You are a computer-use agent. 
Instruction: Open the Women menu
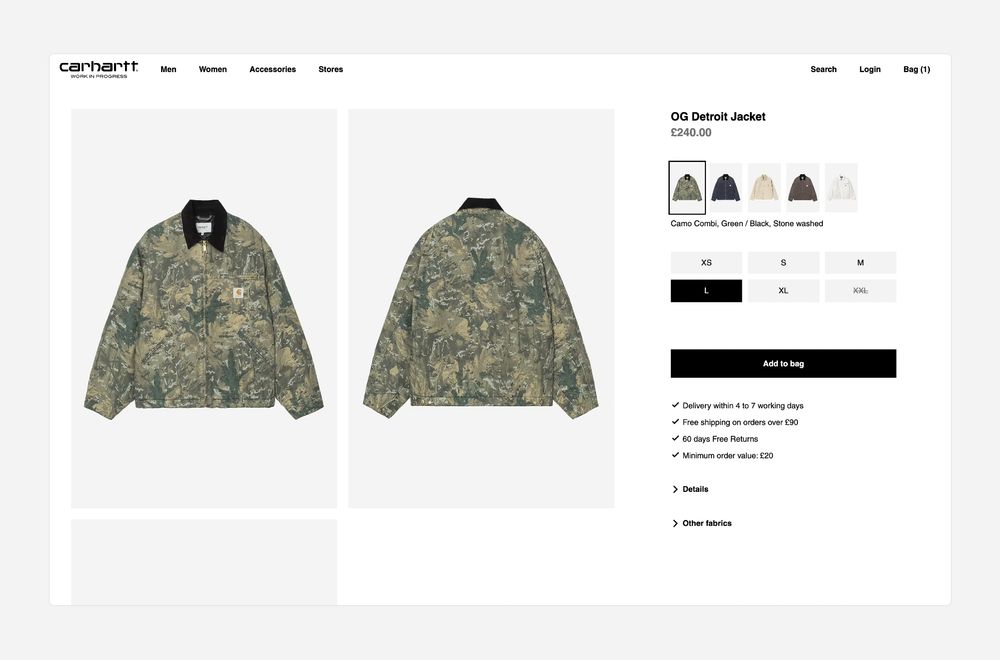[x=212, y=70]
